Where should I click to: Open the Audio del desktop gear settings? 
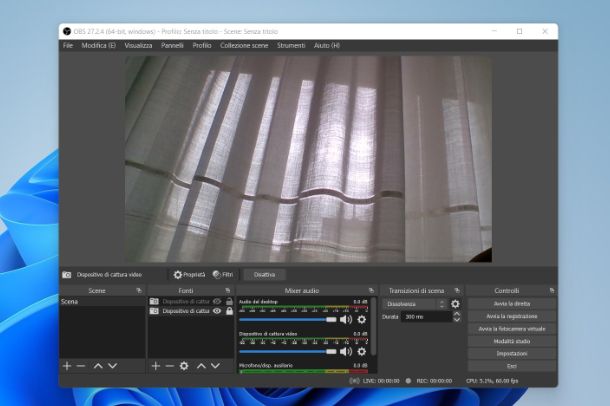(x=361, y=320)
